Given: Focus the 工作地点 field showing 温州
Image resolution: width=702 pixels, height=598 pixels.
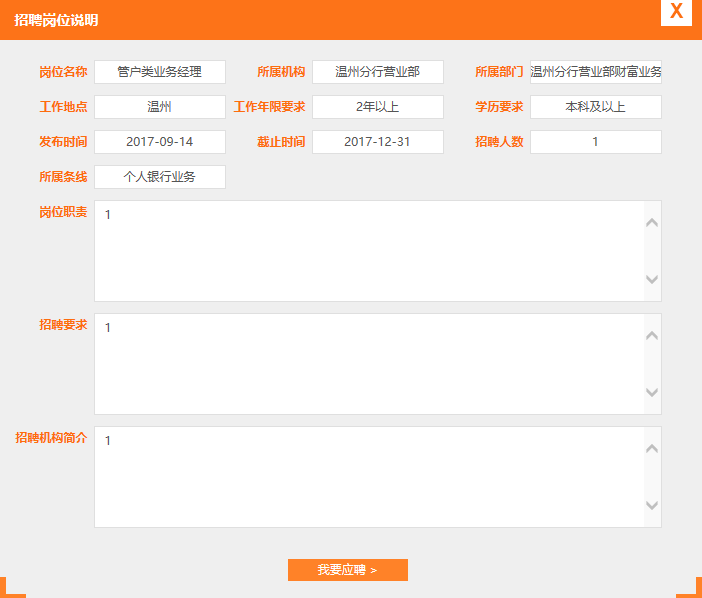Looking at the screenshot, I should [x=160, y=107].
